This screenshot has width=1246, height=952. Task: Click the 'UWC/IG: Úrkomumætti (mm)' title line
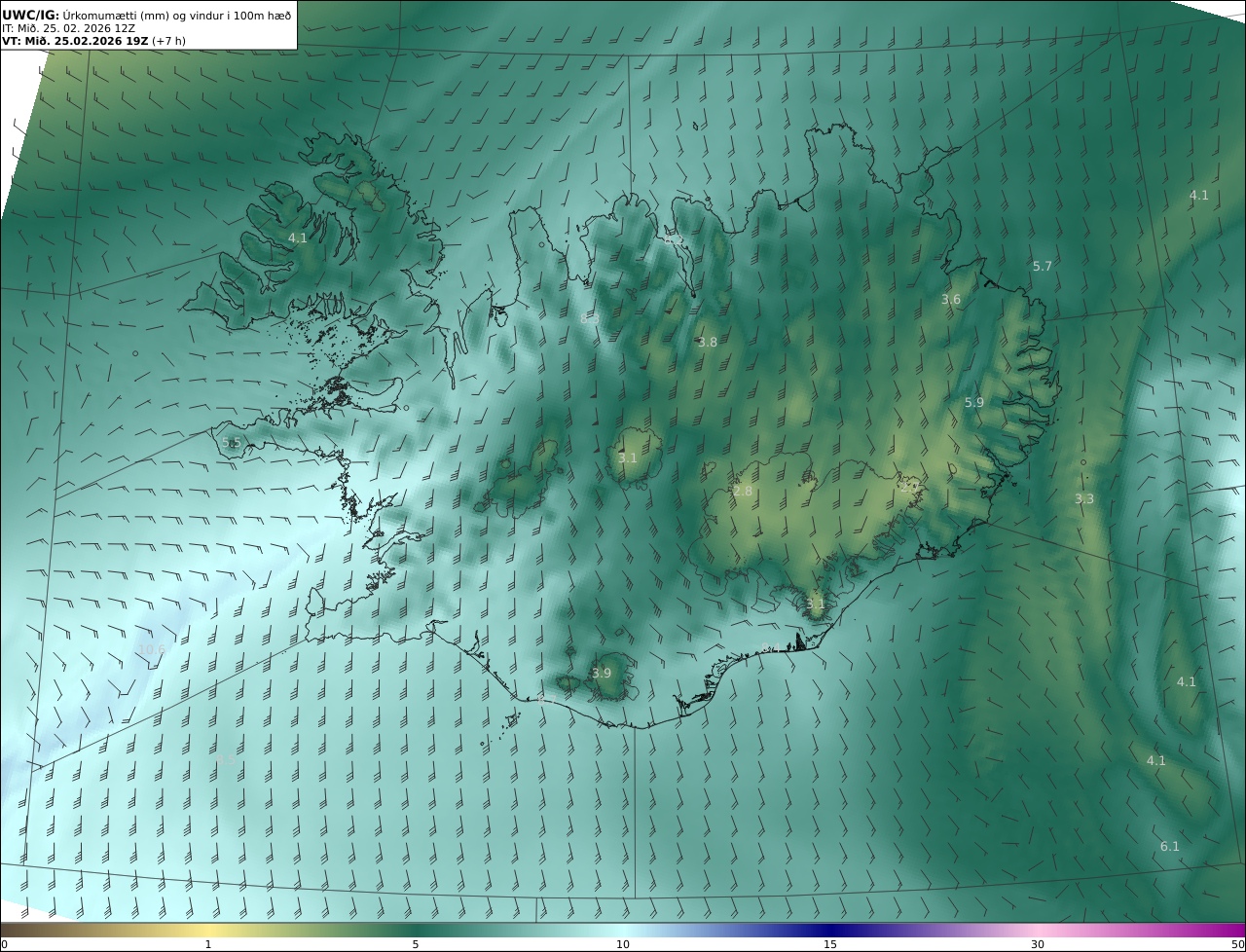coord(146,15)
